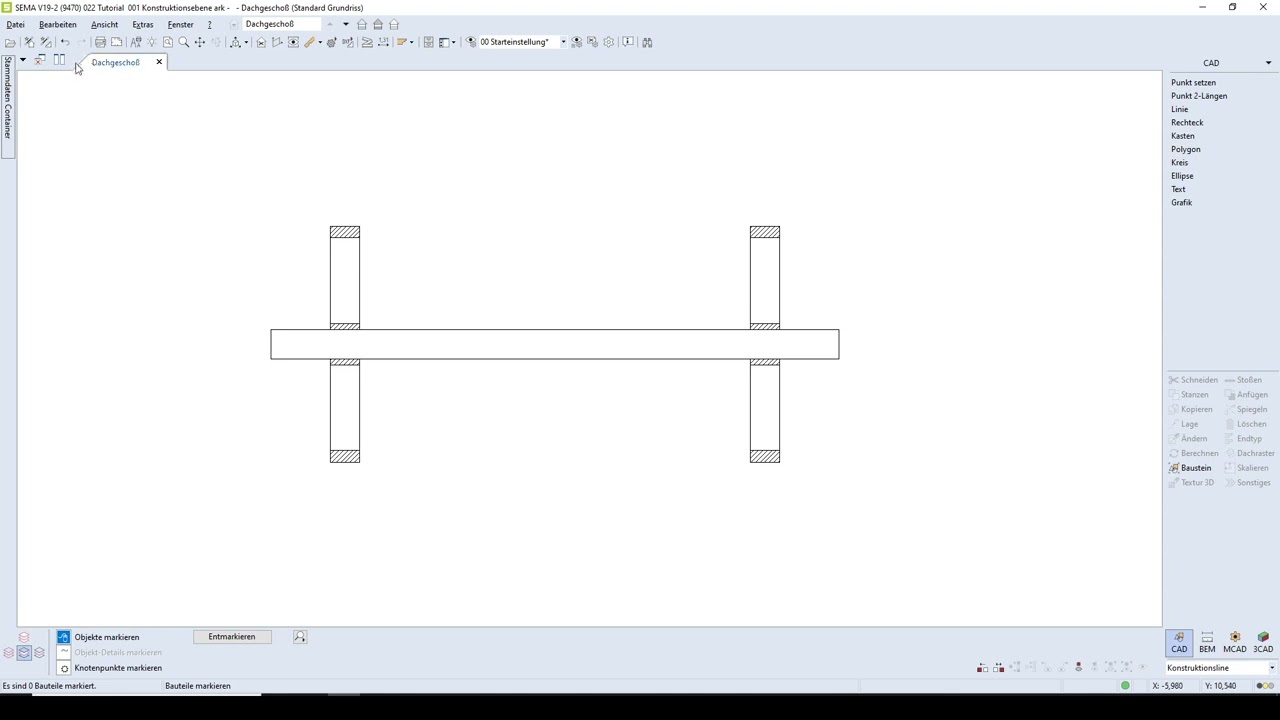The image size is (1280, 720).
Task: Select the Linie command
Action: (x=1180, y=109)
